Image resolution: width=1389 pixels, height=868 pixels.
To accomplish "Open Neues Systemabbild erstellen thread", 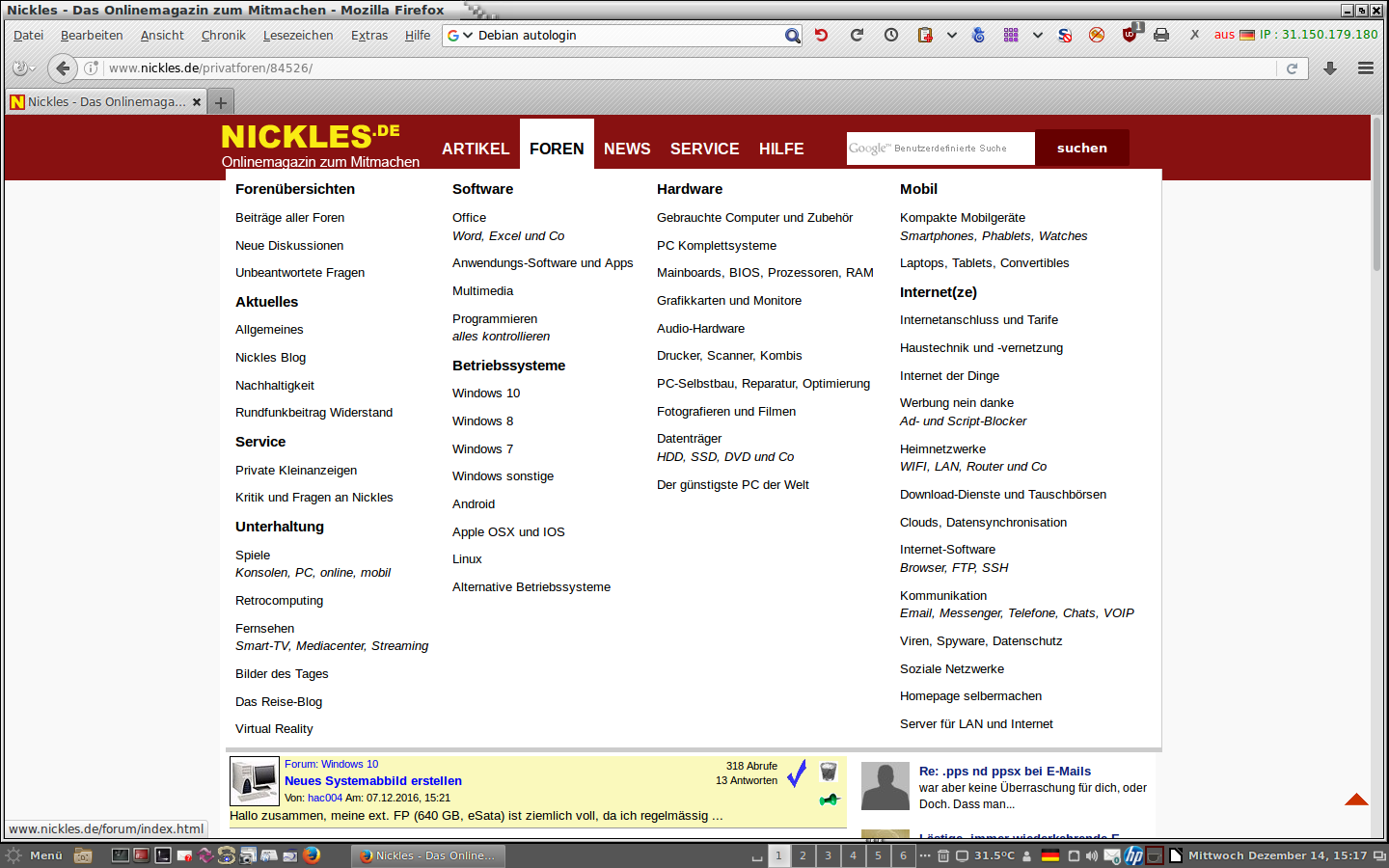I will click(x=373, y=781).
